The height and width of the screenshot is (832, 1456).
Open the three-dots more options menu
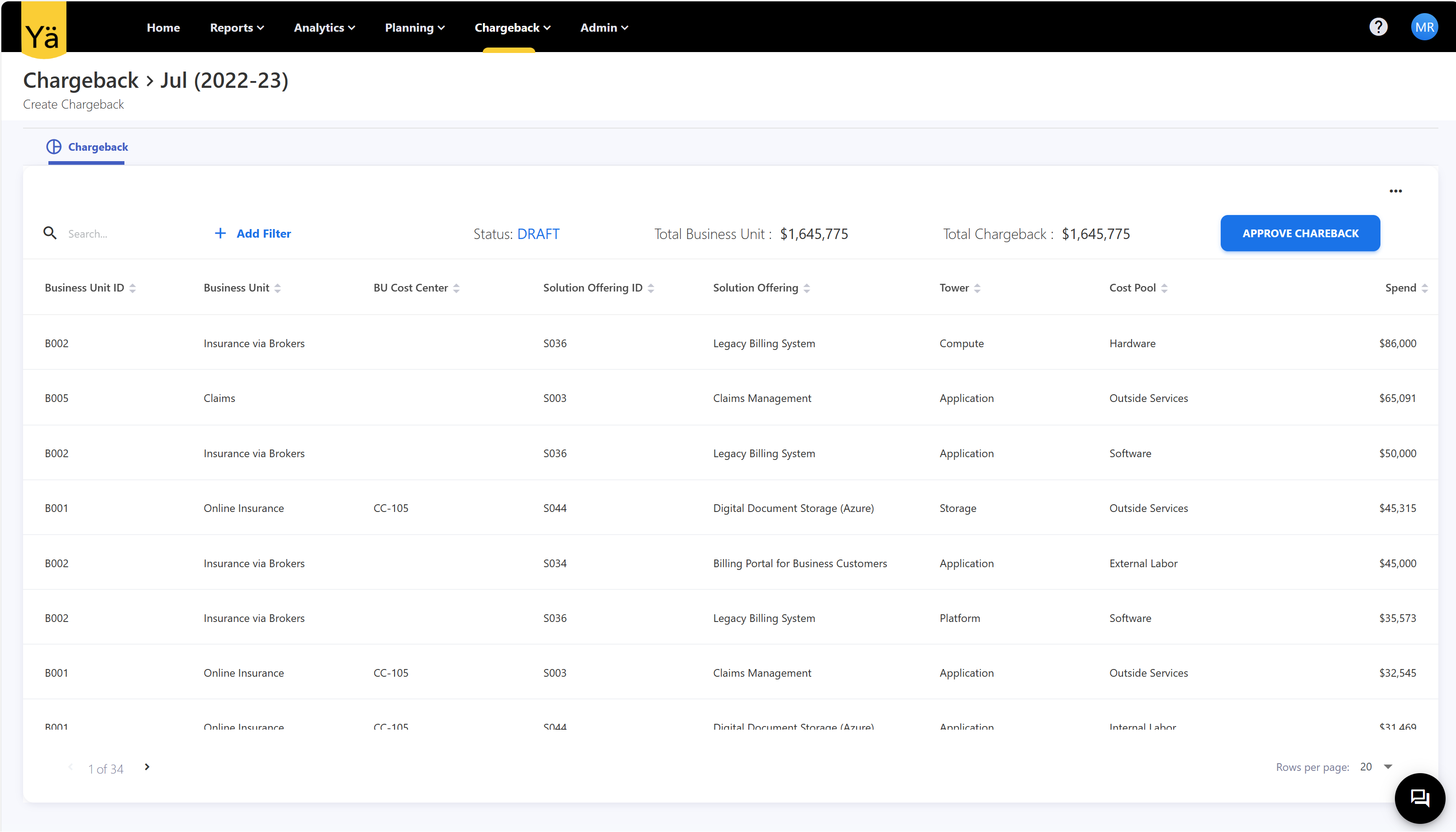pyautogui.click(x=1395, y=191)
